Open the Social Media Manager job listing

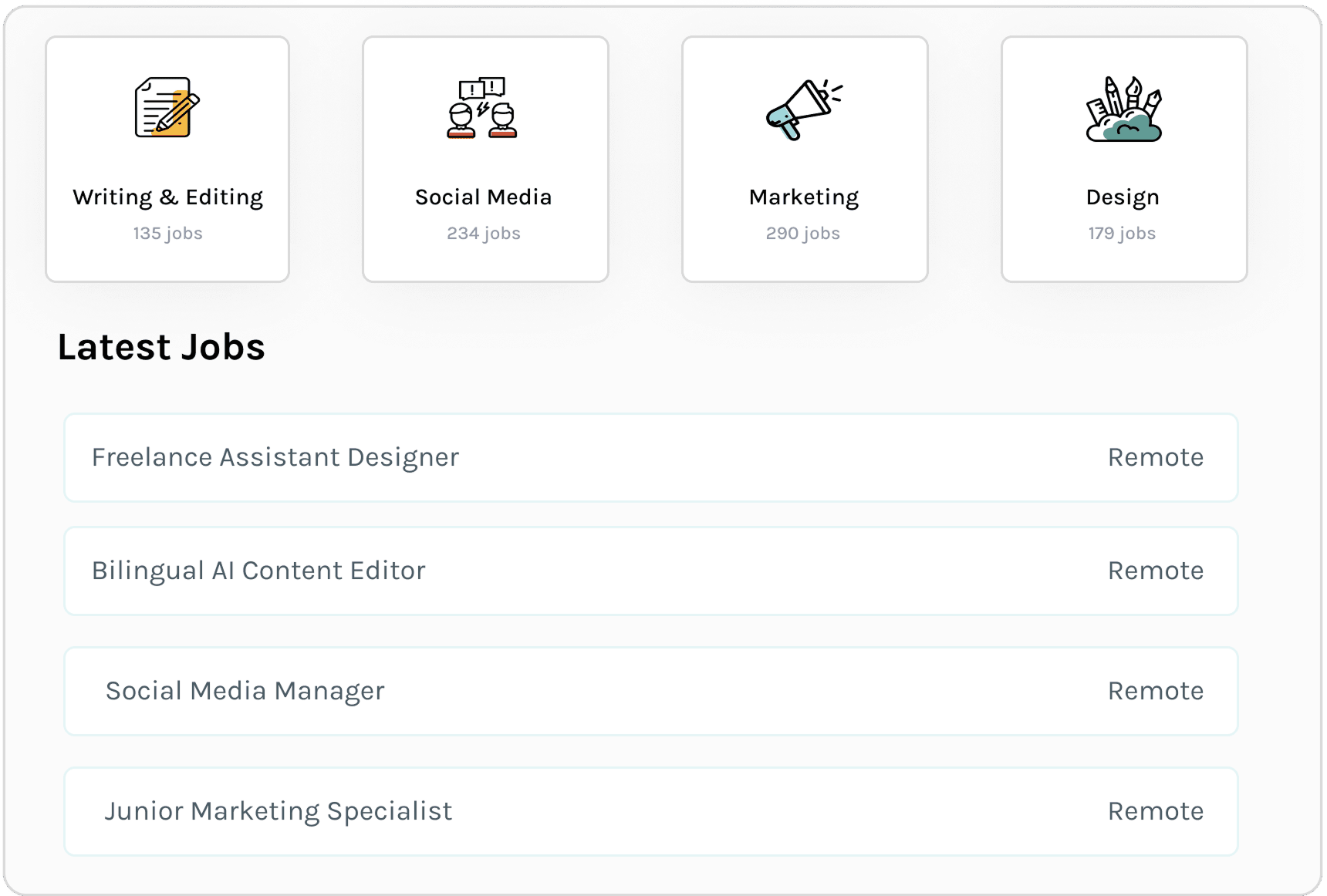(x=245, y=691)
